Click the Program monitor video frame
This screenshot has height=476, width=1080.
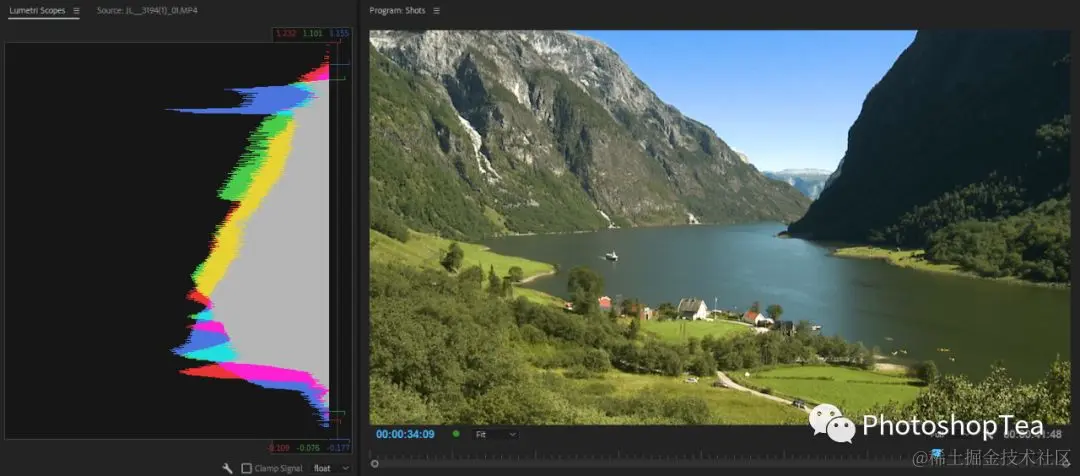pyautogui.click(x=719, y=227)
